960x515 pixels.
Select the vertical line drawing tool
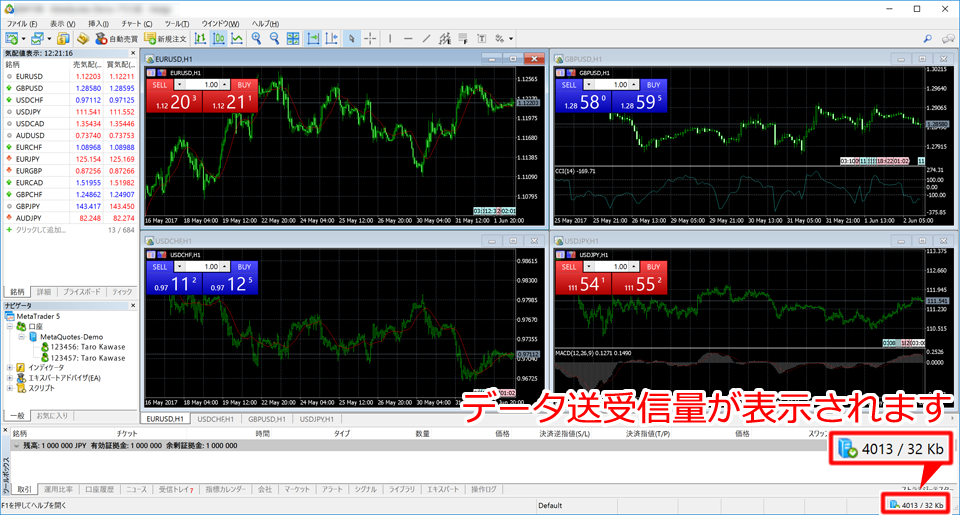(x=389, y=39)
